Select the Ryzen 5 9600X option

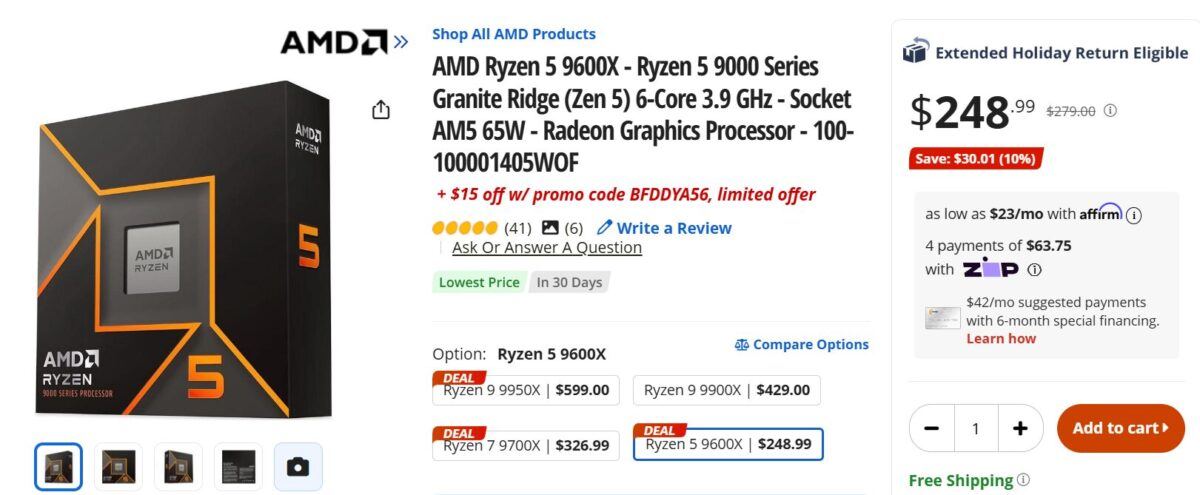[728, 444]
